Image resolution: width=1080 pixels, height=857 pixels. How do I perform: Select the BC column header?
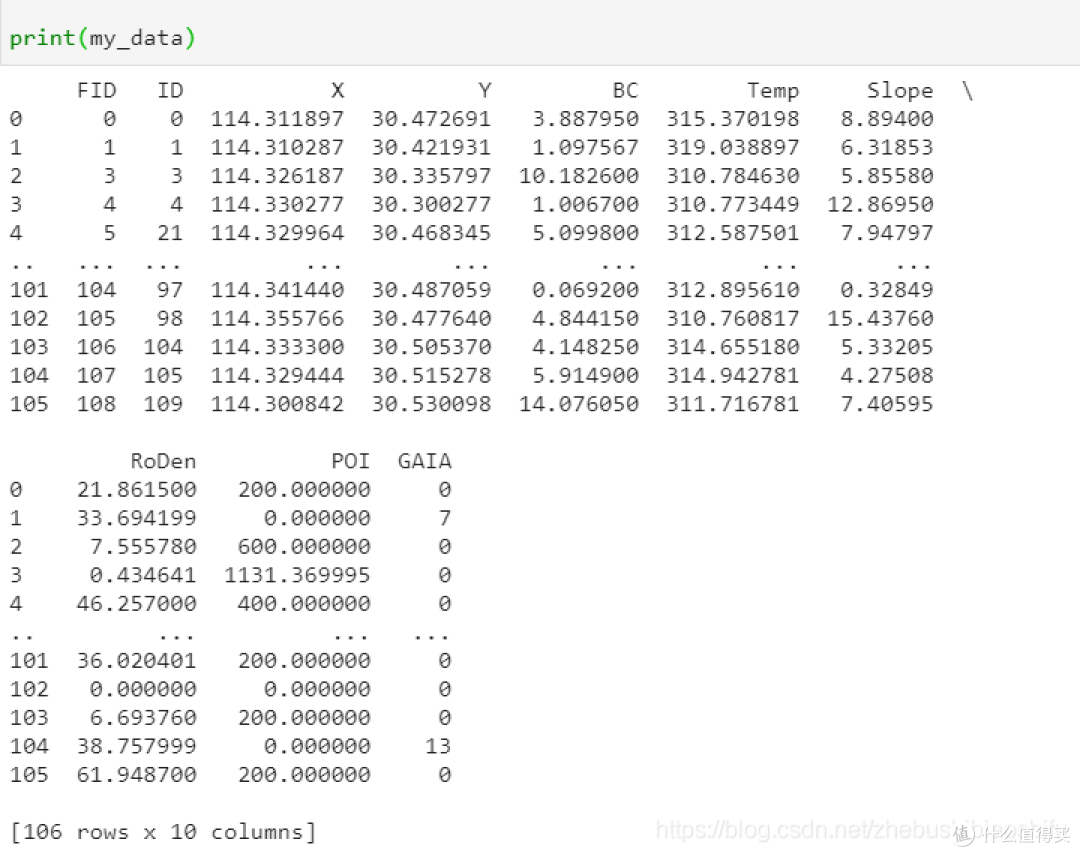[625, 91]
